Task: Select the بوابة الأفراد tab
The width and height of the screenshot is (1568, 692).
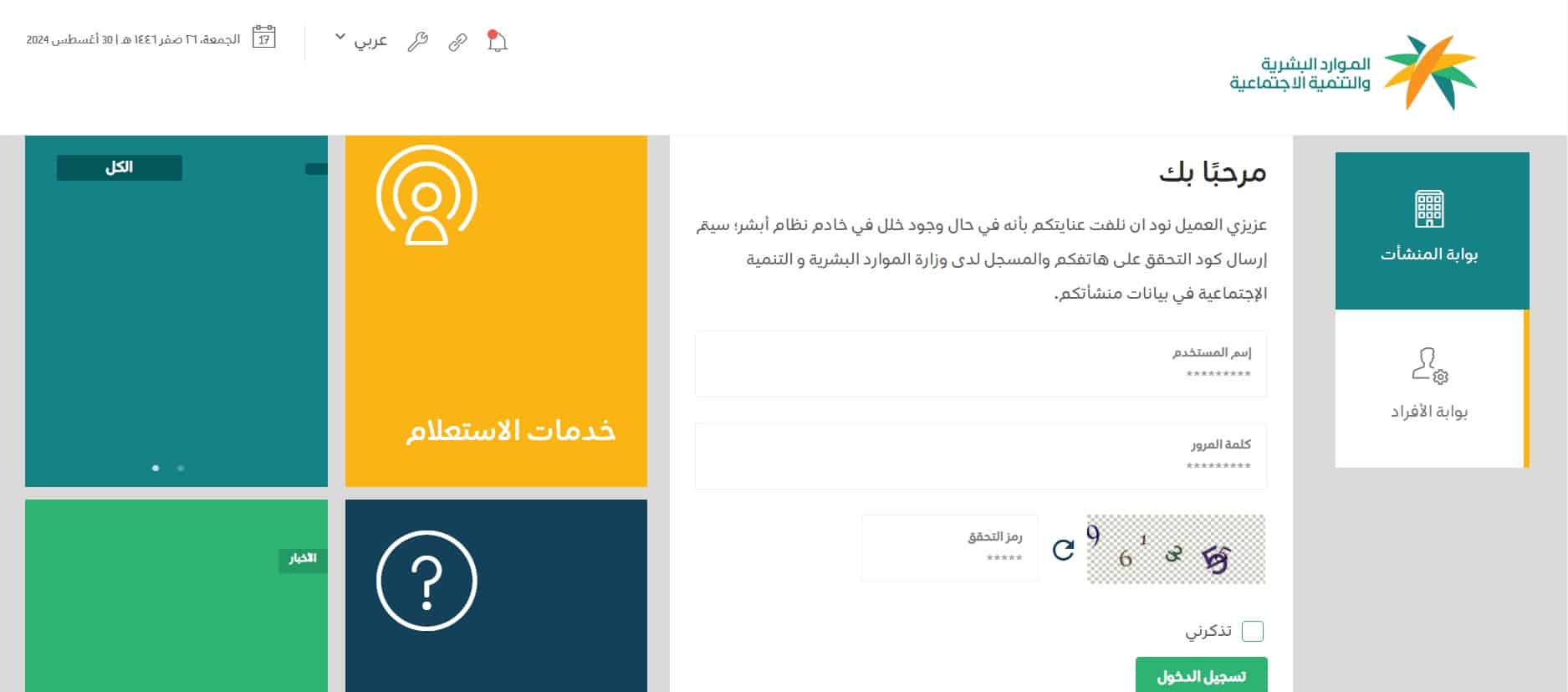Action: tap(1432, 388)
